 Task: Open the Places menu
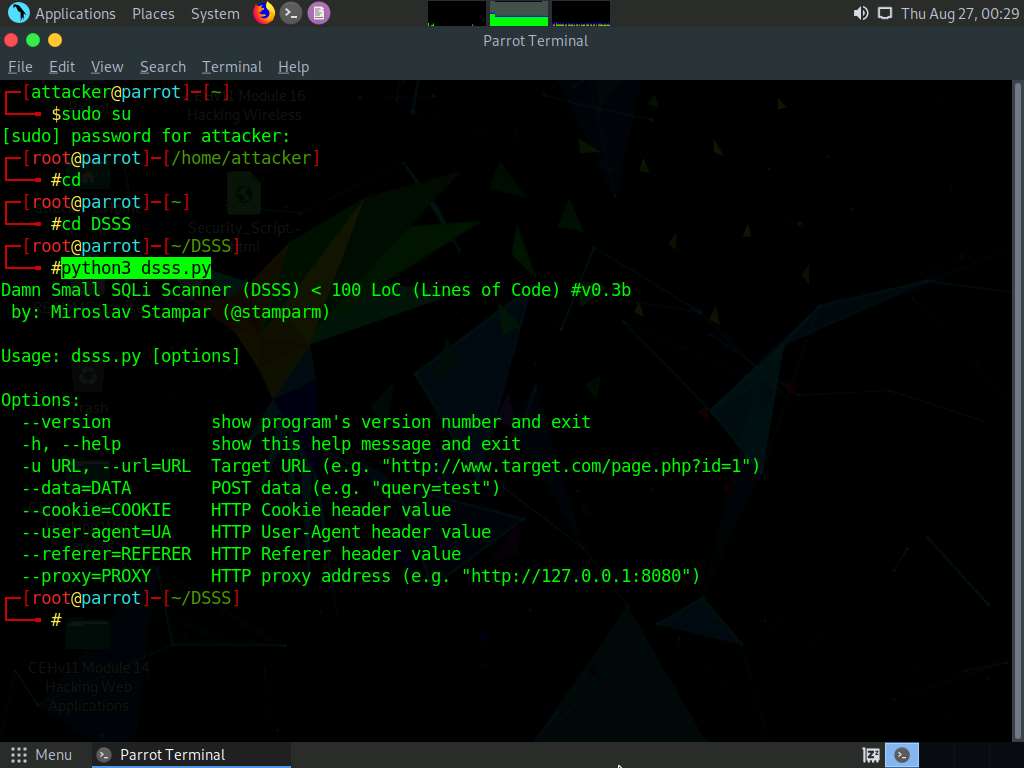coord(152,13)
